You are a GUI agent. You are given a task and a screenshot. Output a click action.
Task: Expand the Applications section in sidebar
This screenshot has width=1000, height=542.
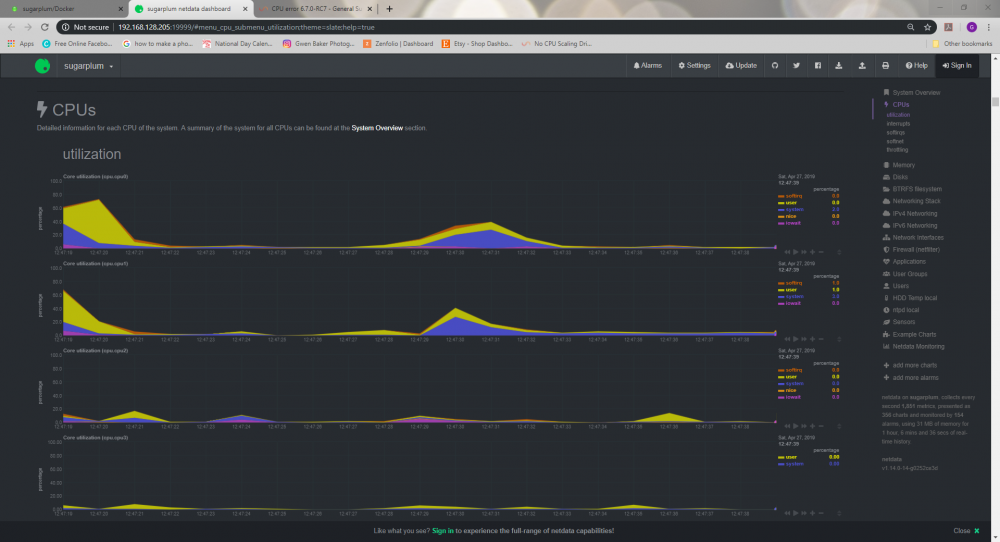tap(909, 262)
